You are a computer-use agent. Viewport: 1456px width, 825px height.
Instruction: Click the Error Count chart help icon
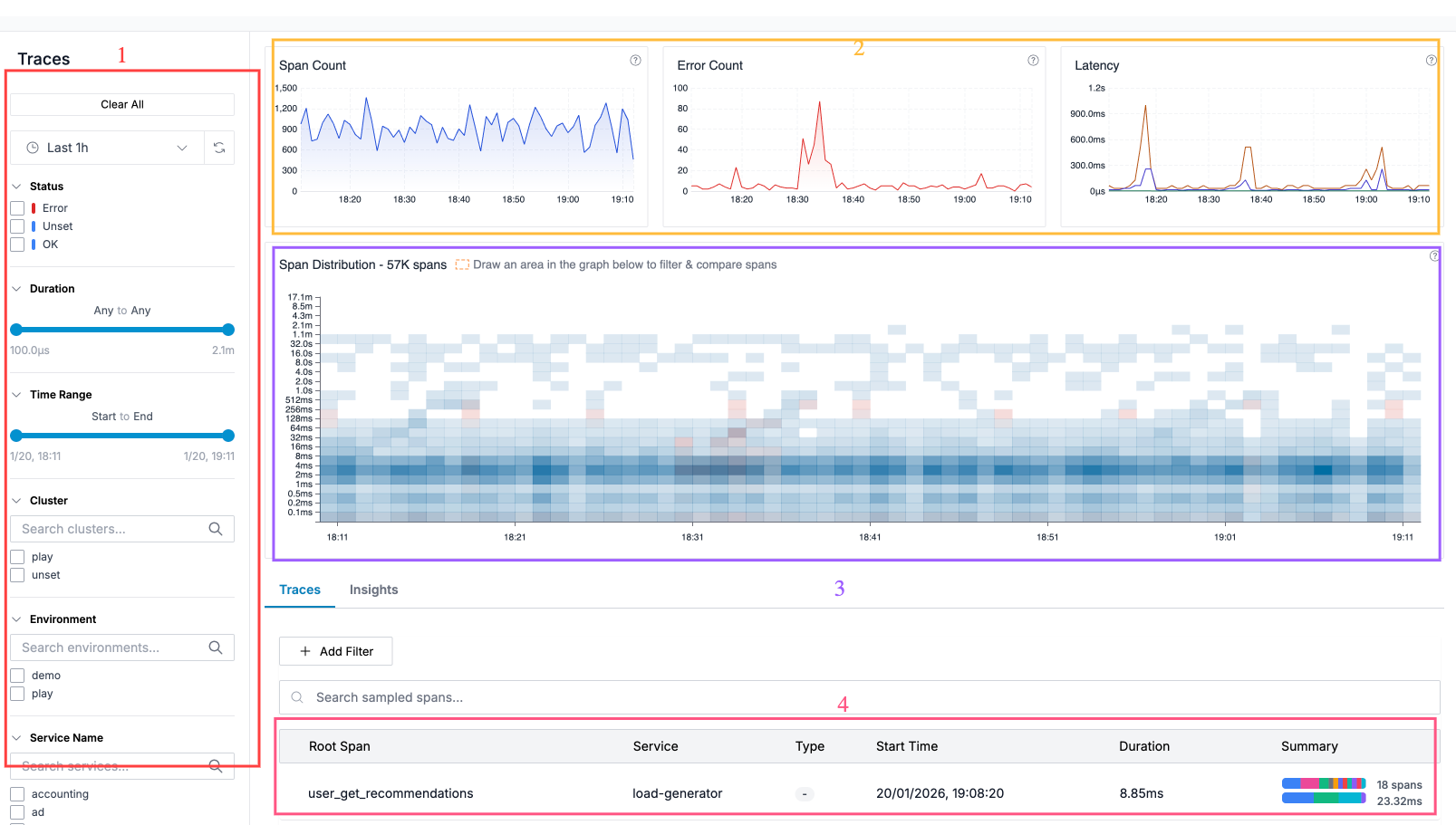coord(1033,60)
